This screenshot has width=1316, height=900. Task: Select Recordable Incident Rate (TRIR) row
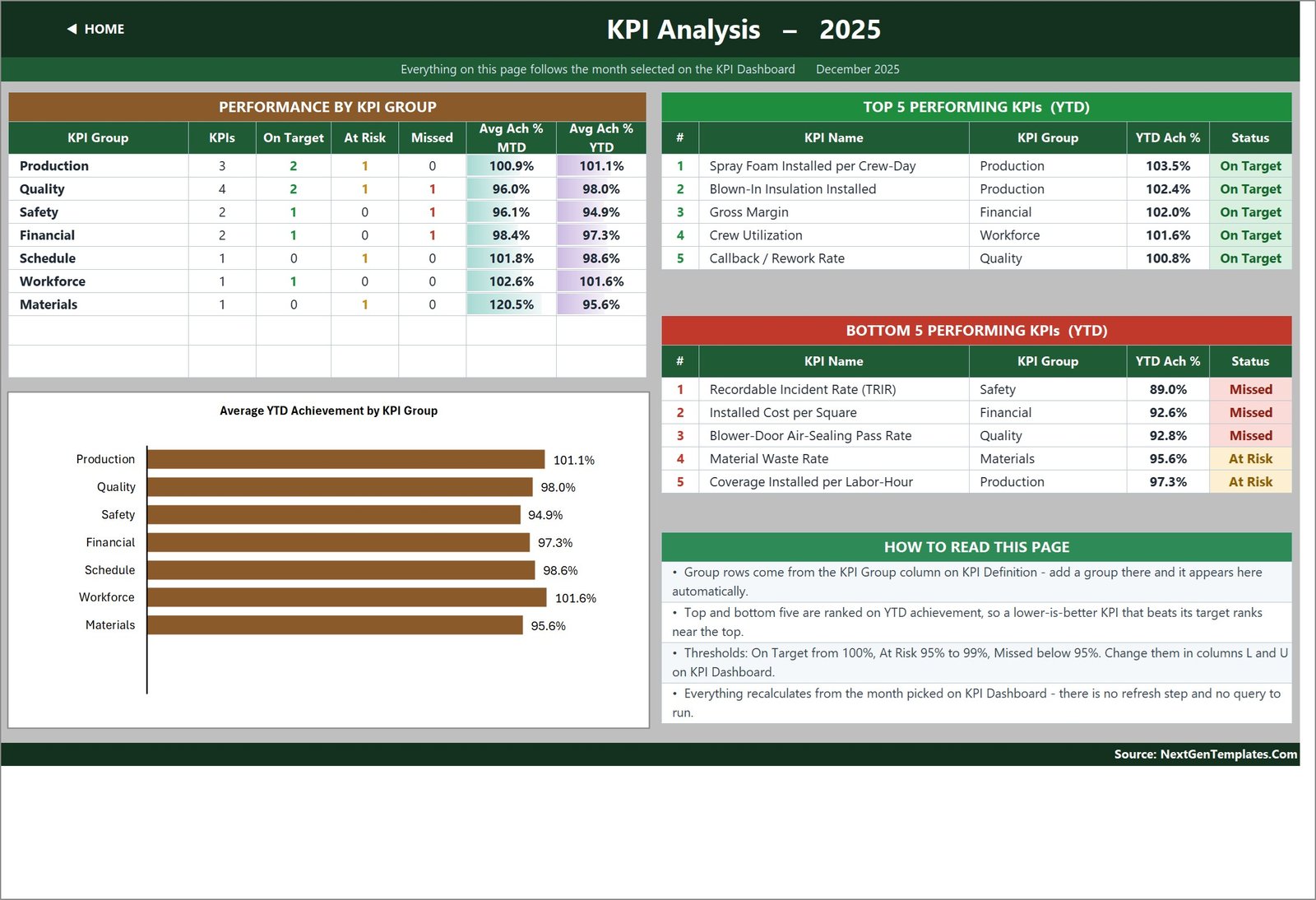(x=976, y=389)
